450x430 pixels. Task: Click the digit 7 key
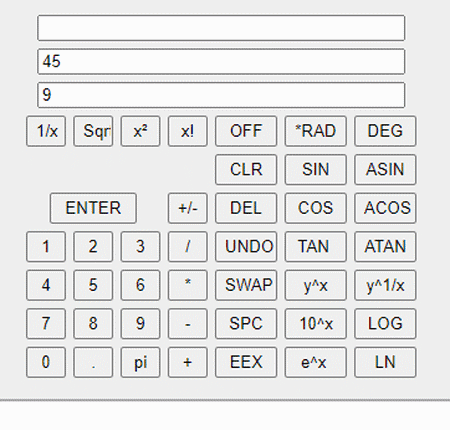click(46, 324)
